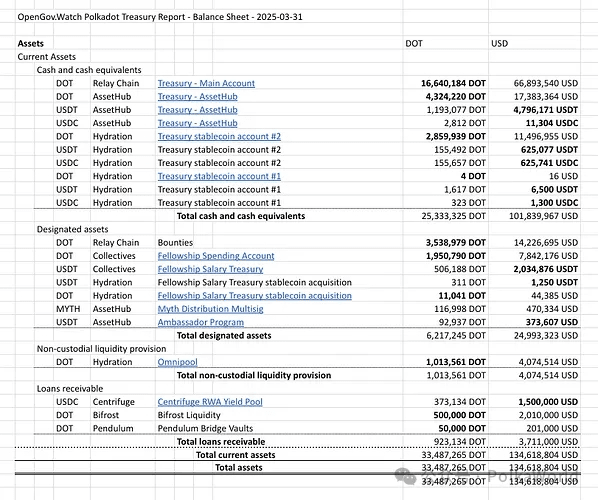Open Treasury - AssetHub link in USDC AssetHub row
The height and width of the screenshot is (500, 598).
pos(198,123)
